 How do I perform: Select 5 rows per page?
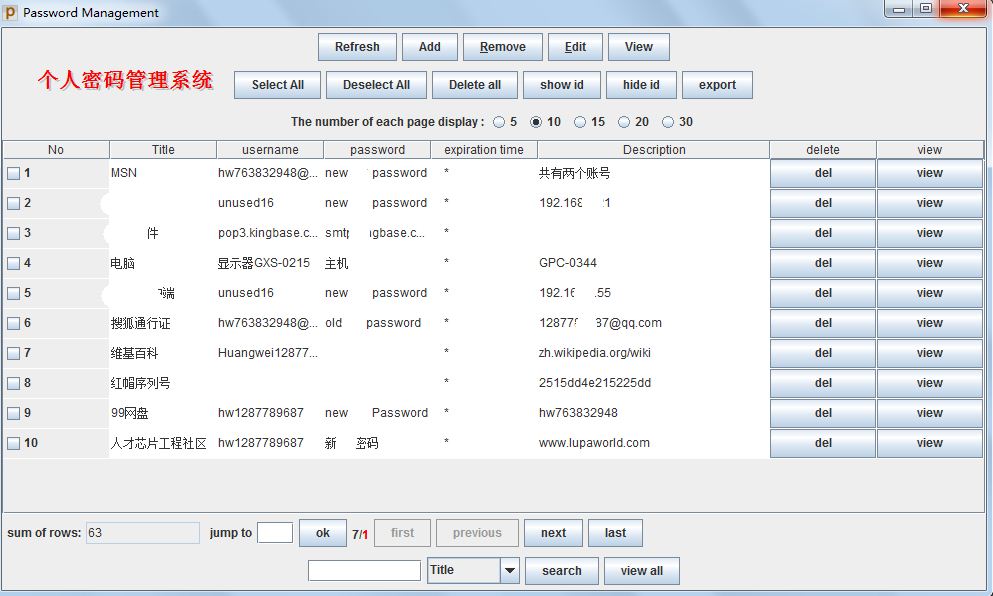point(499,122)
